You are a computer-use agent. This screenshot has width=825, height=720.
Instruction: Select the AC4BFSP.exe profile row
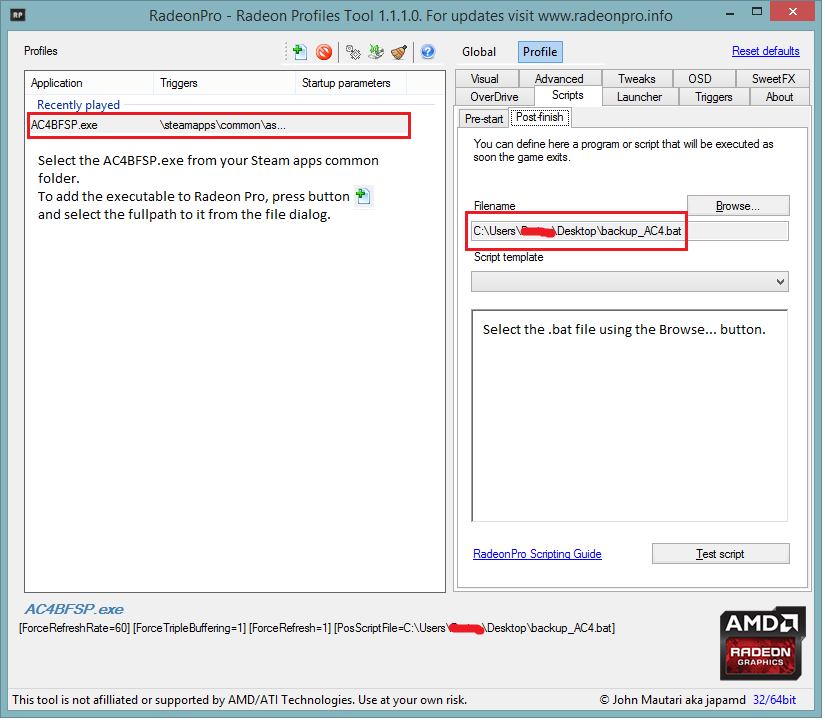click(218, 125)
